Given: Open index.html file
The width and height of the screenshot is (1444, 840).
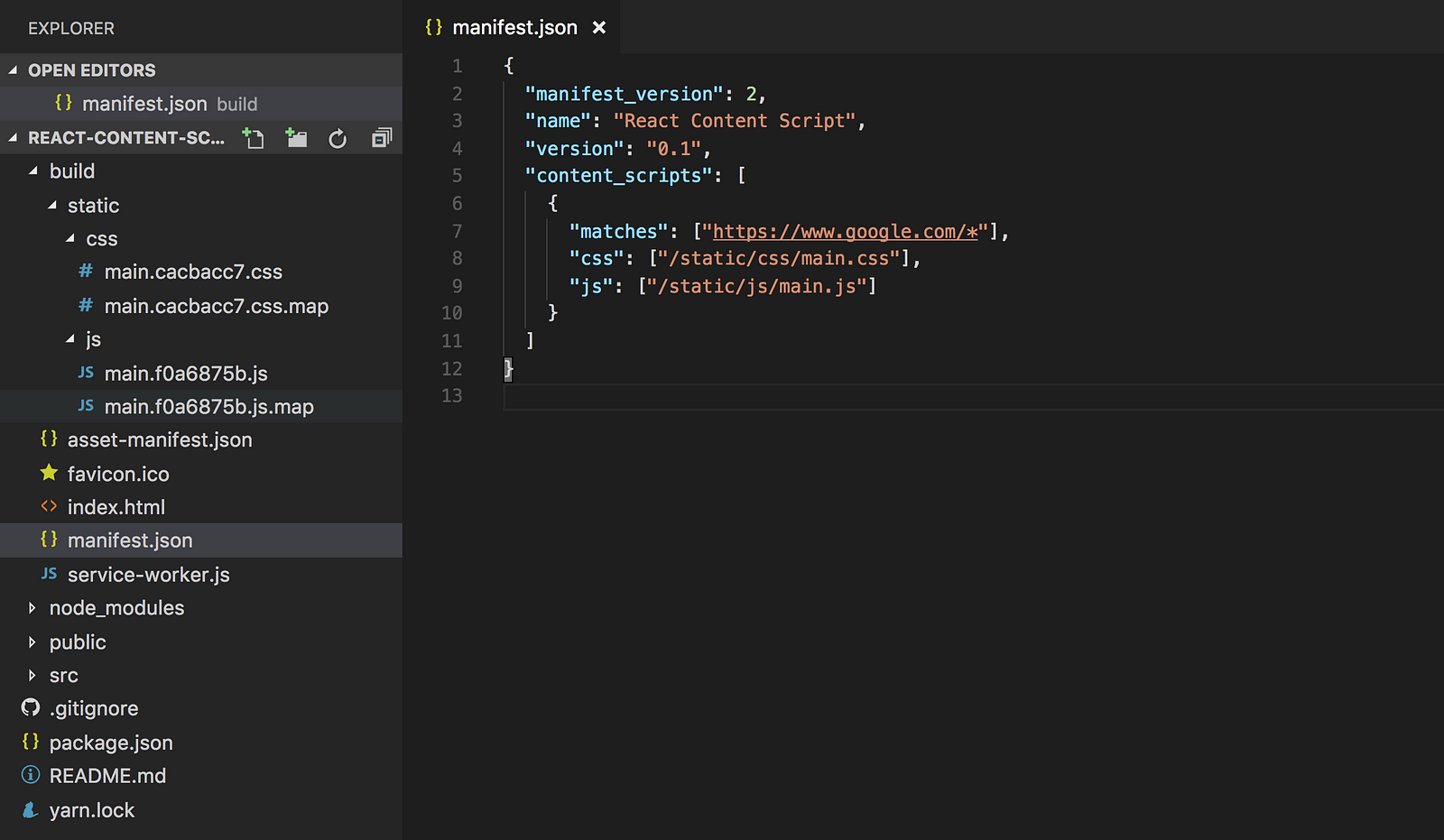Looking at the screenshot, I should (116, 507).
